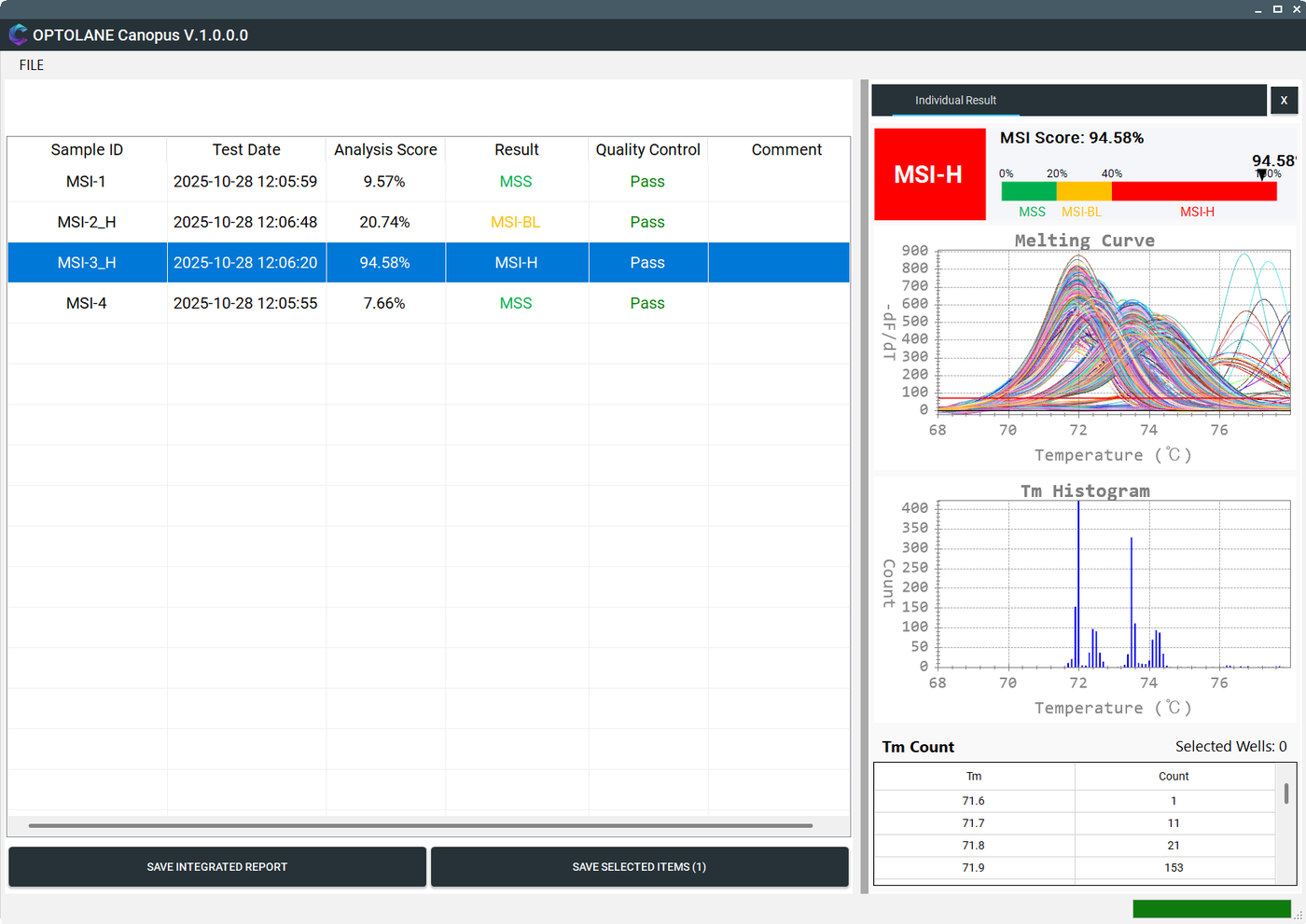Viewport: 1306px width, 924px height.
Task: Select the MSI-3_H sample ID cell
Action: point(87,263)
